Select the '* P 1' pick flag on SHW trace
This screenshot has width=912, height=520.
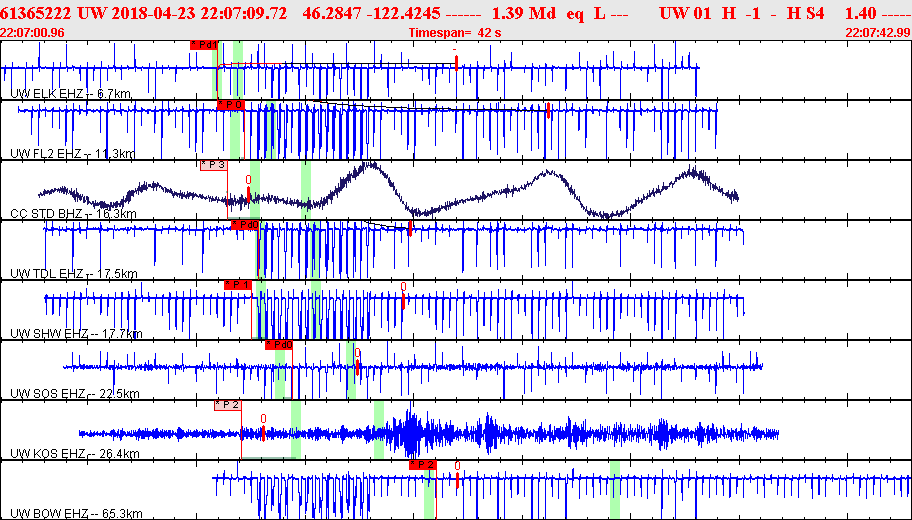pyautogui.click(x=238, y=284)
